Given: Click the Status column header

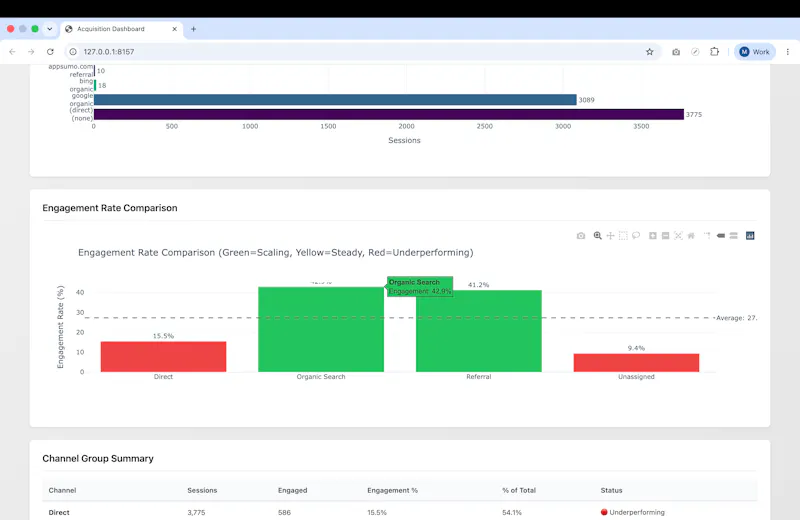Looking at the screenshot, I should [x=611, y=490].
